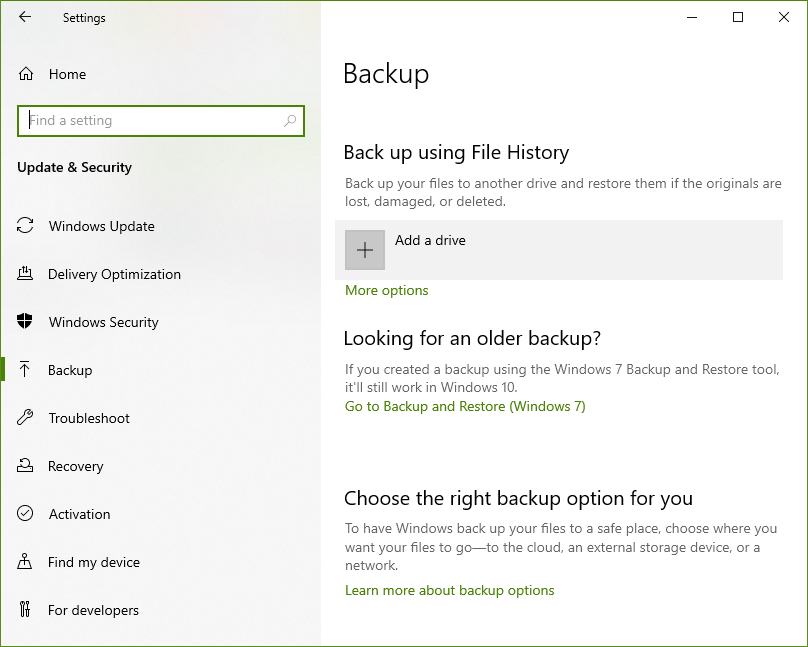Click the plus button to add a drive
Image resolution: width=808 pixels, height=647 pixels.
365,250
